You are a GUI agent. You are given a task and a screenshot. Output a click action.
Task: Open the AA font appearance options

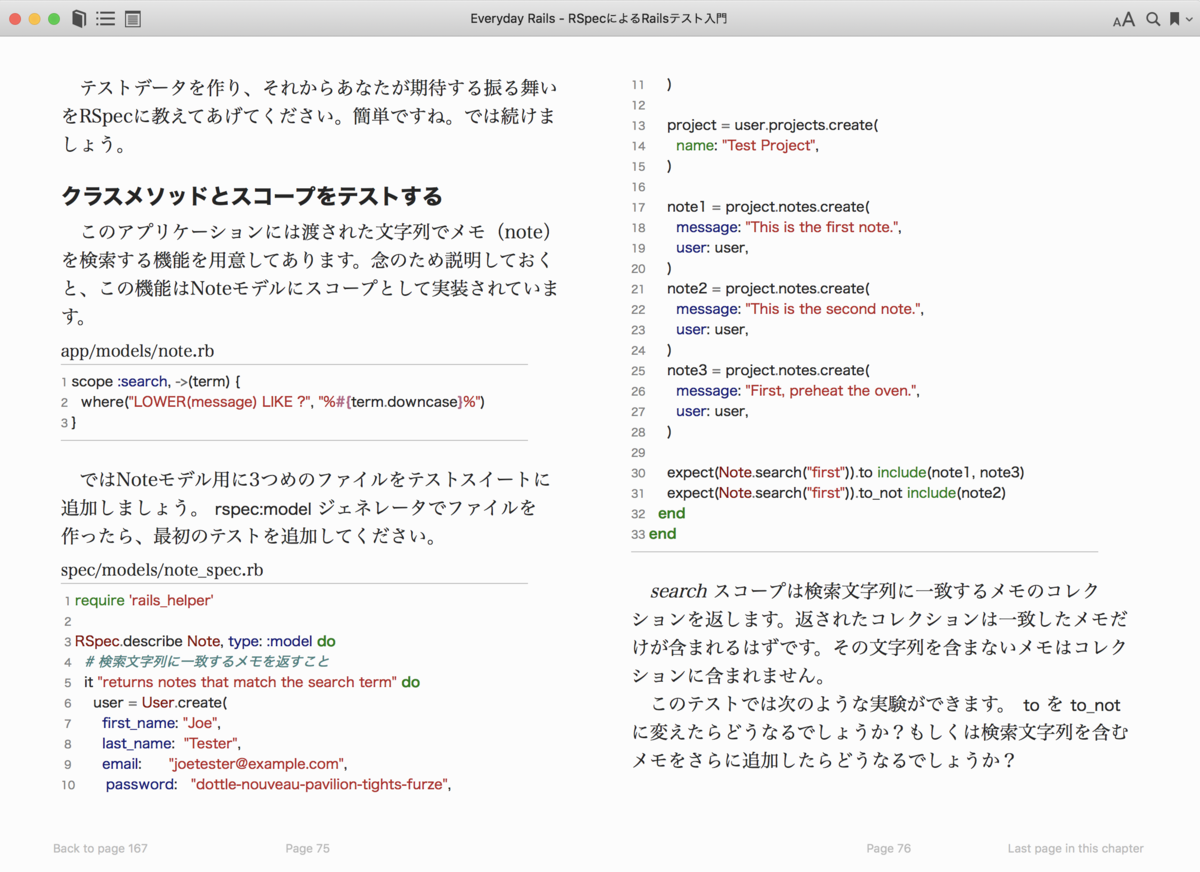[x=1124, y=19]
